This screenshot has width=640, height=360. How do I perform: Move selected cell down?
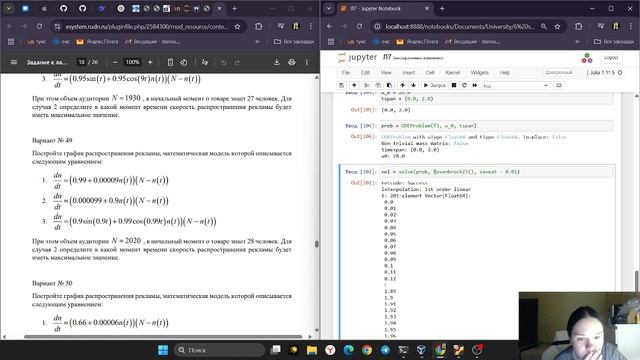[413, 85]
